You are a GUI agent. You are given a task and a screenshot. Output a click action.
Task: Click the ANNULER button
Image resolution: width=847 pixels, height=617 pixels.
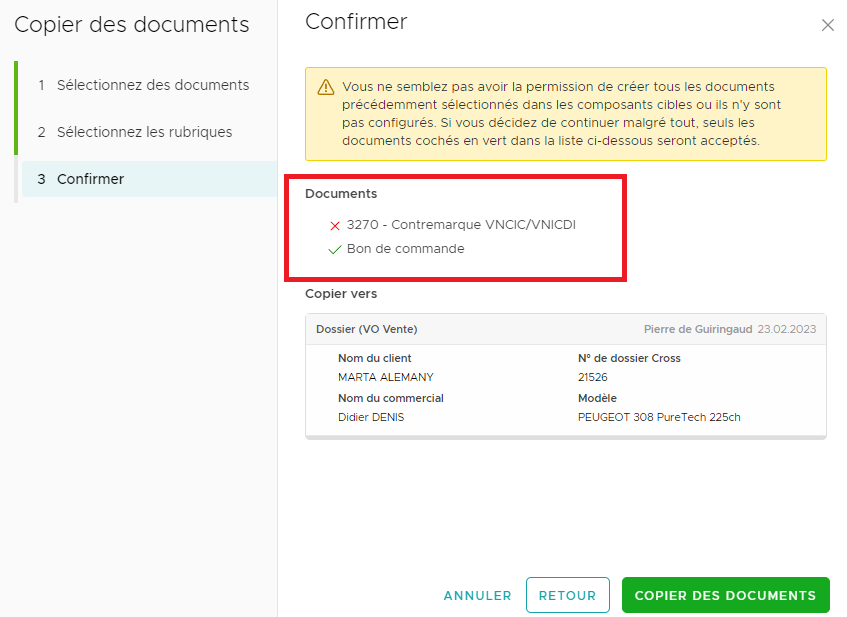pyautogui.click(x=477, y=595)
